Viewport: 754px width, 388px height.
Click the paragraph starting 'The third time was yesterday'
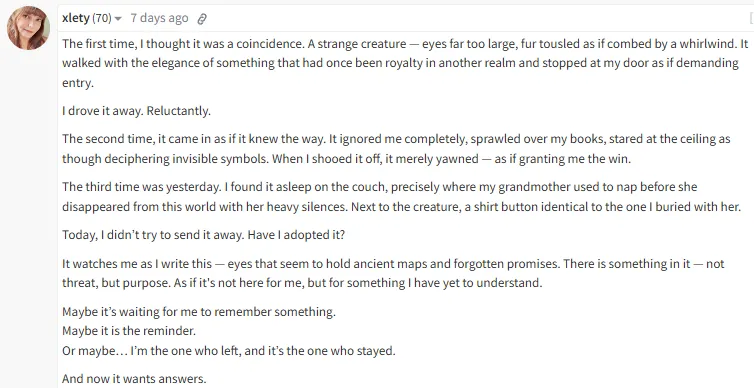pyautogui.click(x=402, y=197)
